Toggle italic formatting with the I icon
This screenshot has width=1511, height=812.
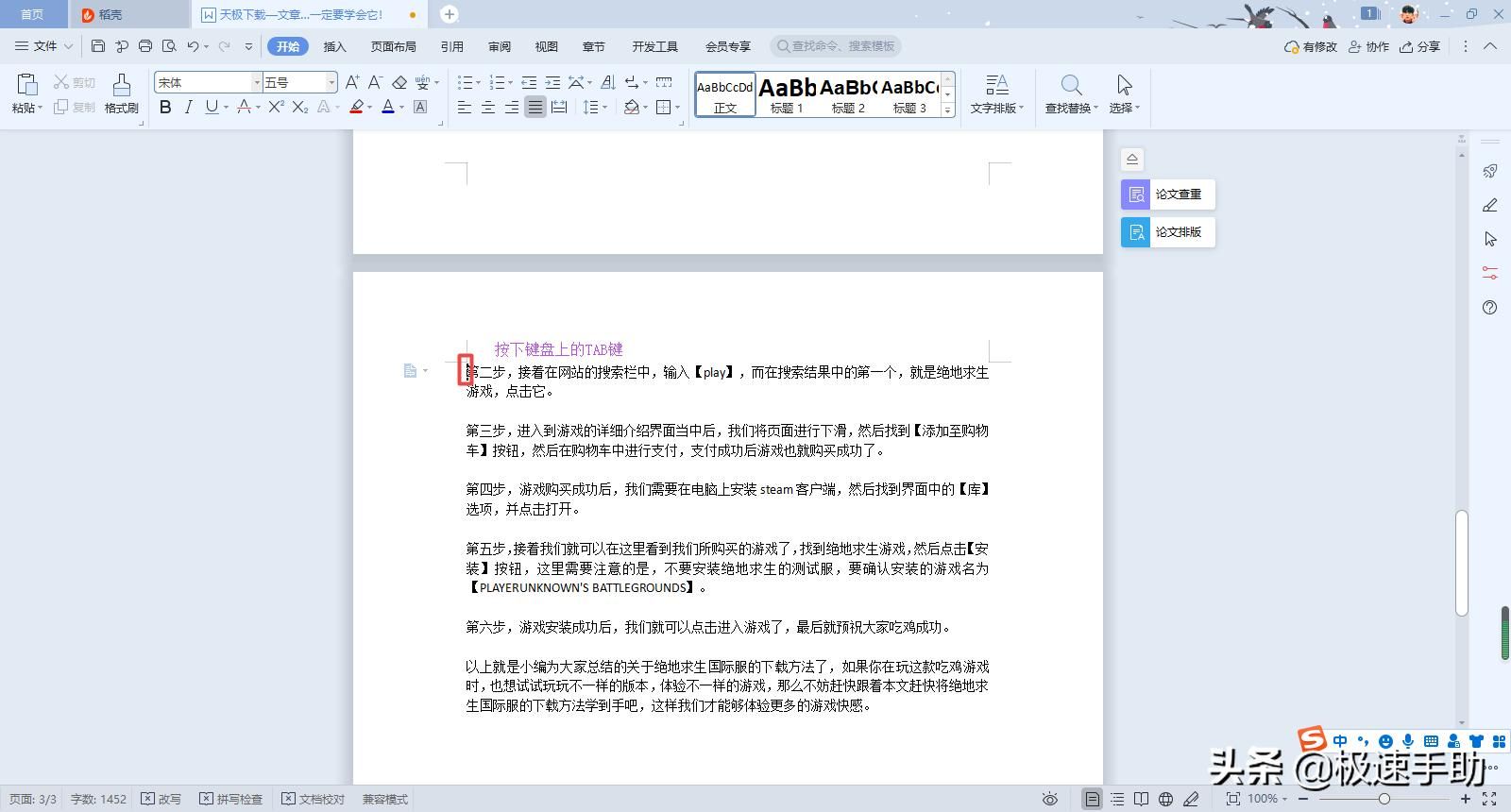click(x=188, y=108)
